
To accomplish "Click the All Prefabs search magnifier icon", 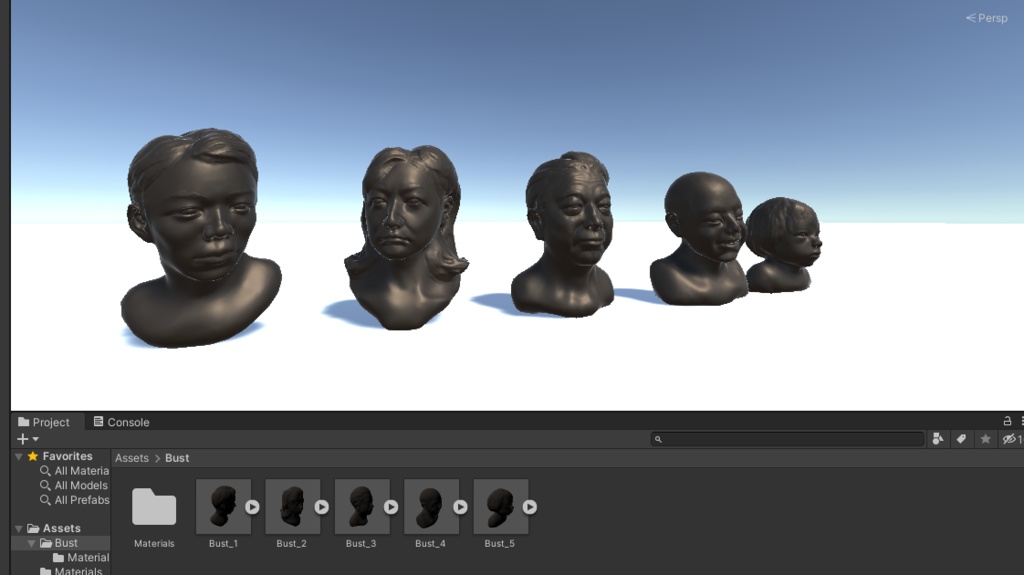I will [45, 500].
